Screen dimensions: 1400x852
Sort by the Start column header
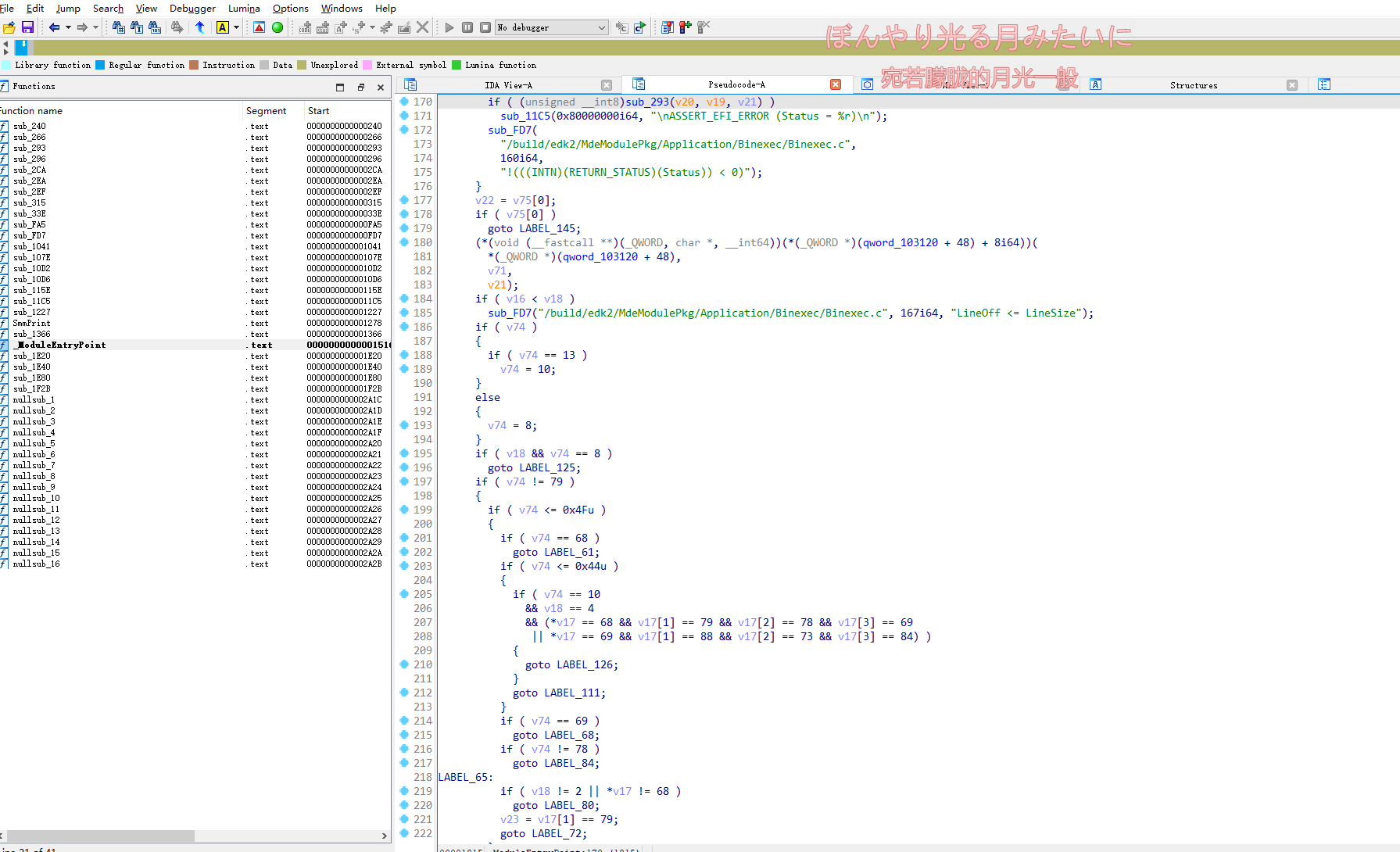[x=347, y=111]
